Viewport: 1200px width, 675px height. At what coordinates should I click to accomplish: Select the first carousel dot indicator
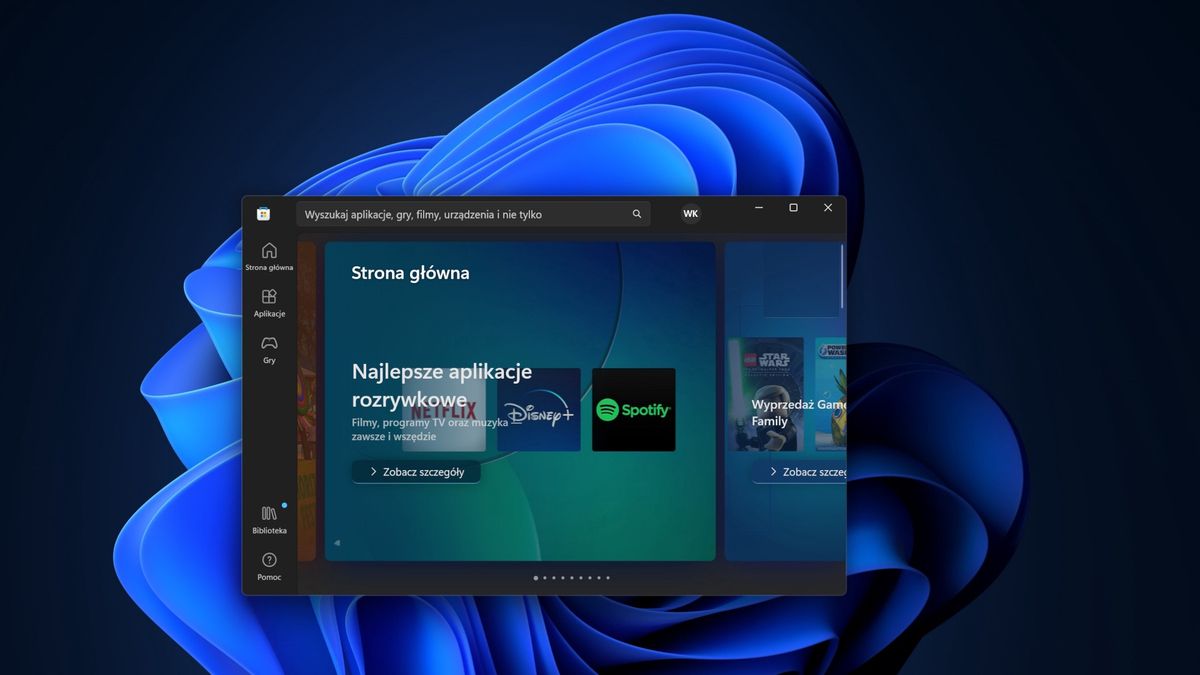tap(535, 577)
